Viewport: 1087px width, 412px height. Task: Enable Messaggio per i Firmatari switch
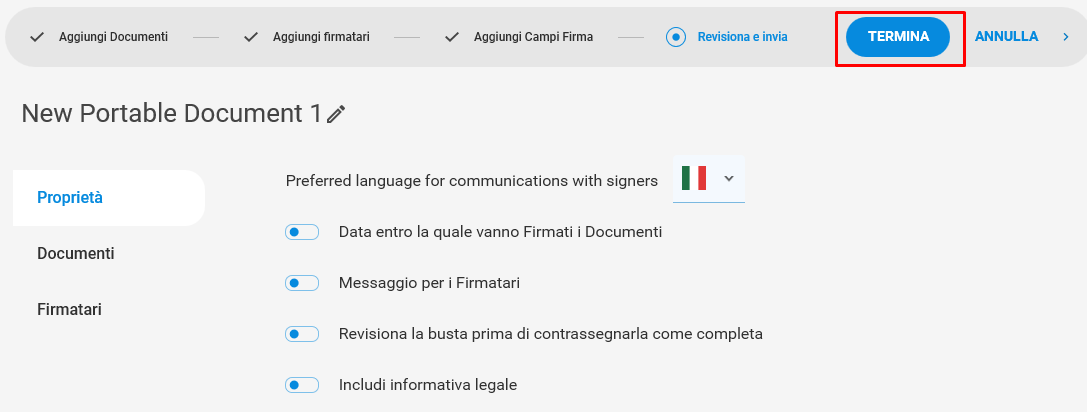(302, 283)
